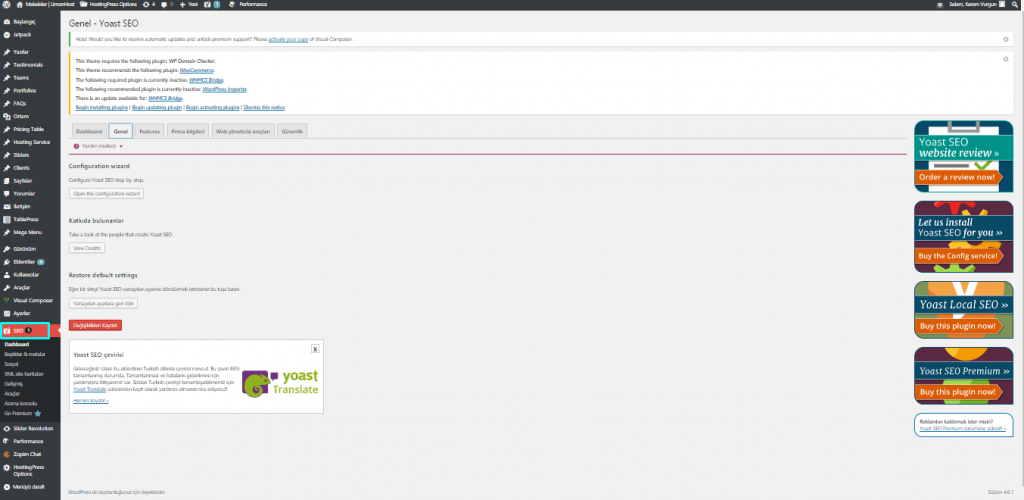Close the Yoast SEO çevirisi box
1024x500 pixels.
315,349
